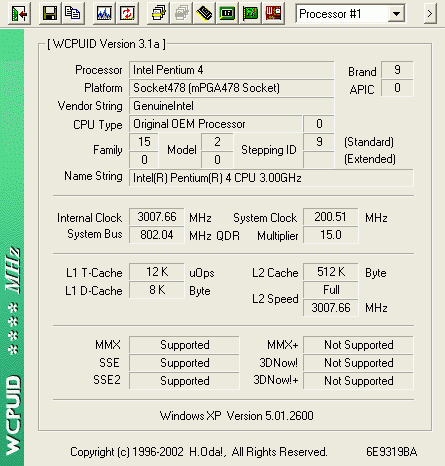This screenshot has height=466, width=445.
Task: Click the green PCI card icon
Action: [250, 14]
